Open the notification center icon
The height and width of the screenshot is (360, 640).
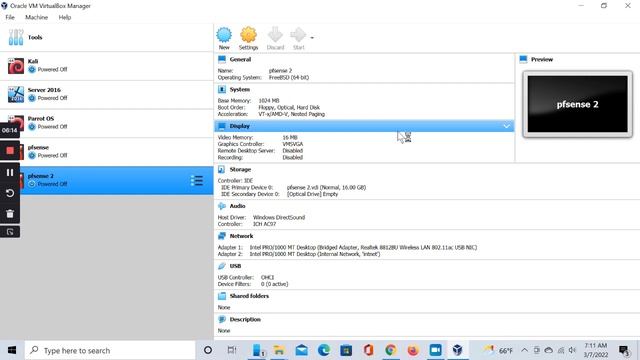[624, 350]
